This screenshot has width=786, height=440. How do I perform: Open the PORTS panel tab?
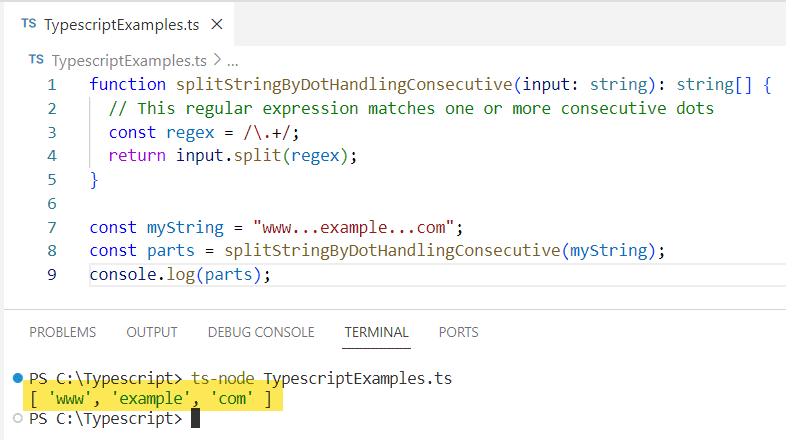tap(459, 332)
